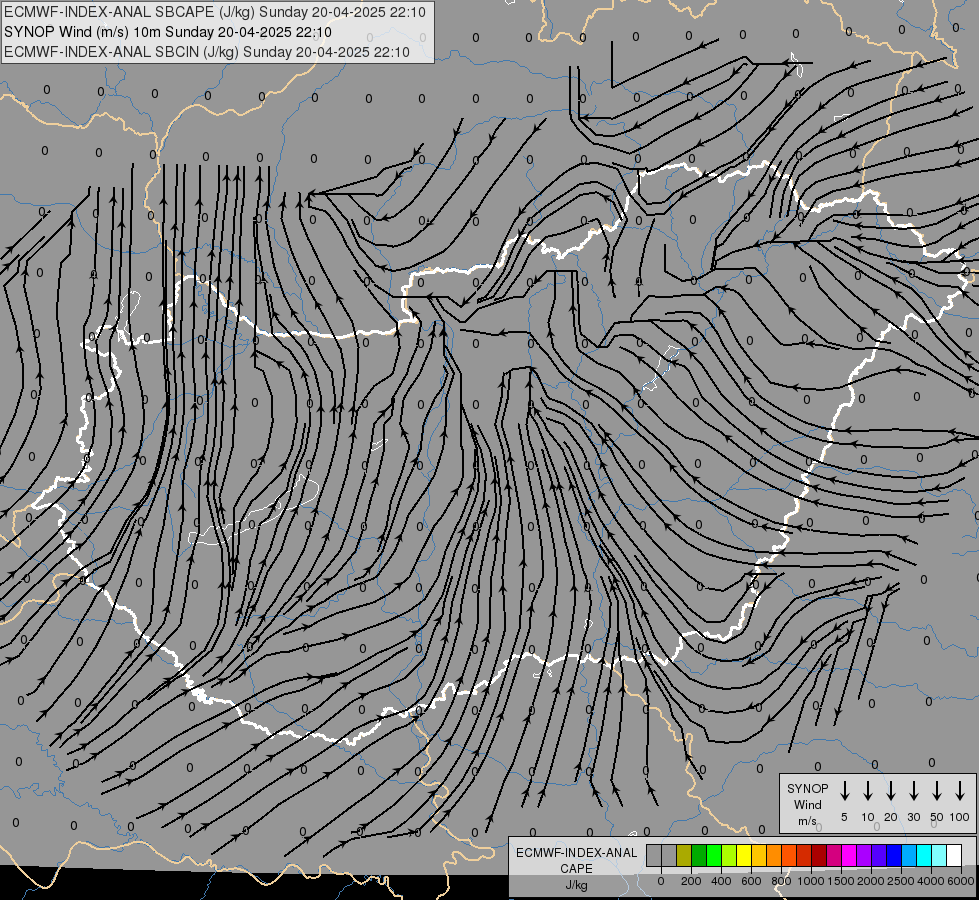The width and height of the screenshot is (979, 900).
Task: Pick the pink-magenta swatch left of the 1500 tick
Action: pyautogui.click(x=834, y=855)
